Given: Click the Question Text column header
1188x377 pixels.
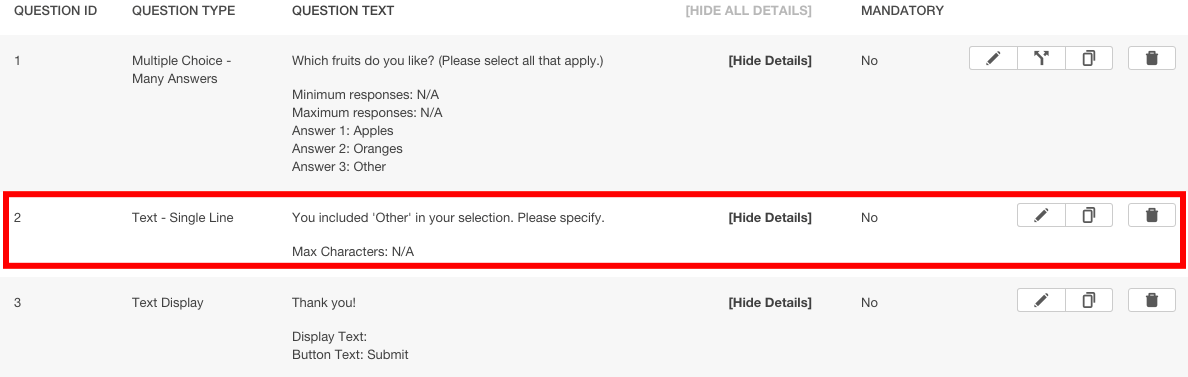Looking at the screenshot, I should [342, 11].
